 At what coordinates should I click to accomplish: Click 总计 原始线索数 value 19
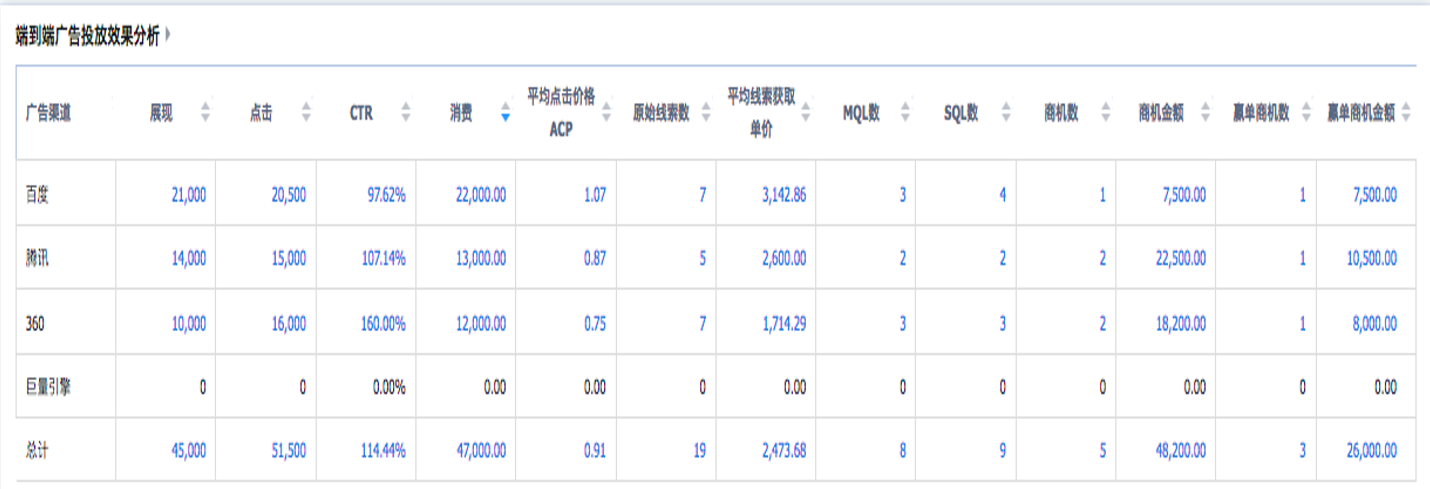click(700, 451)
